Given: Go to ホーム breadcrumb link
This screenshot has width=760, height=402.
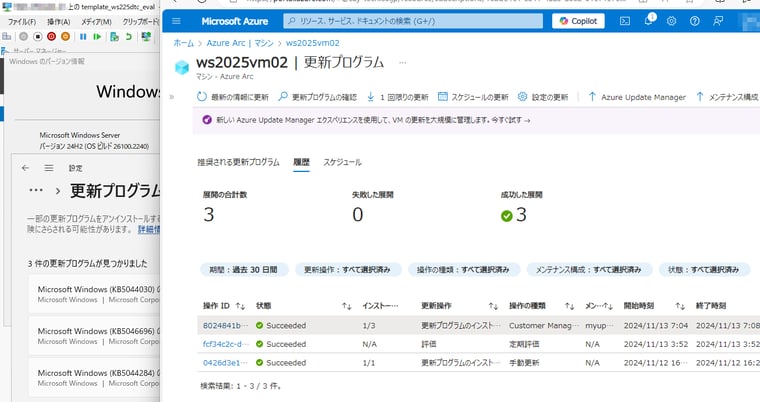Looking at the screenshot, I should coord(184,43).
